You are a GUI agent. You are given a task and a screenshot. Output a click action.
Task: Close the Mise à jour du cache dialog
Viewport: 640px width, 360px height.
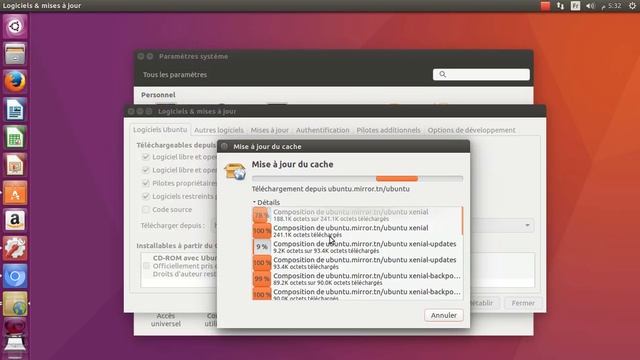(x=224, y=146)
